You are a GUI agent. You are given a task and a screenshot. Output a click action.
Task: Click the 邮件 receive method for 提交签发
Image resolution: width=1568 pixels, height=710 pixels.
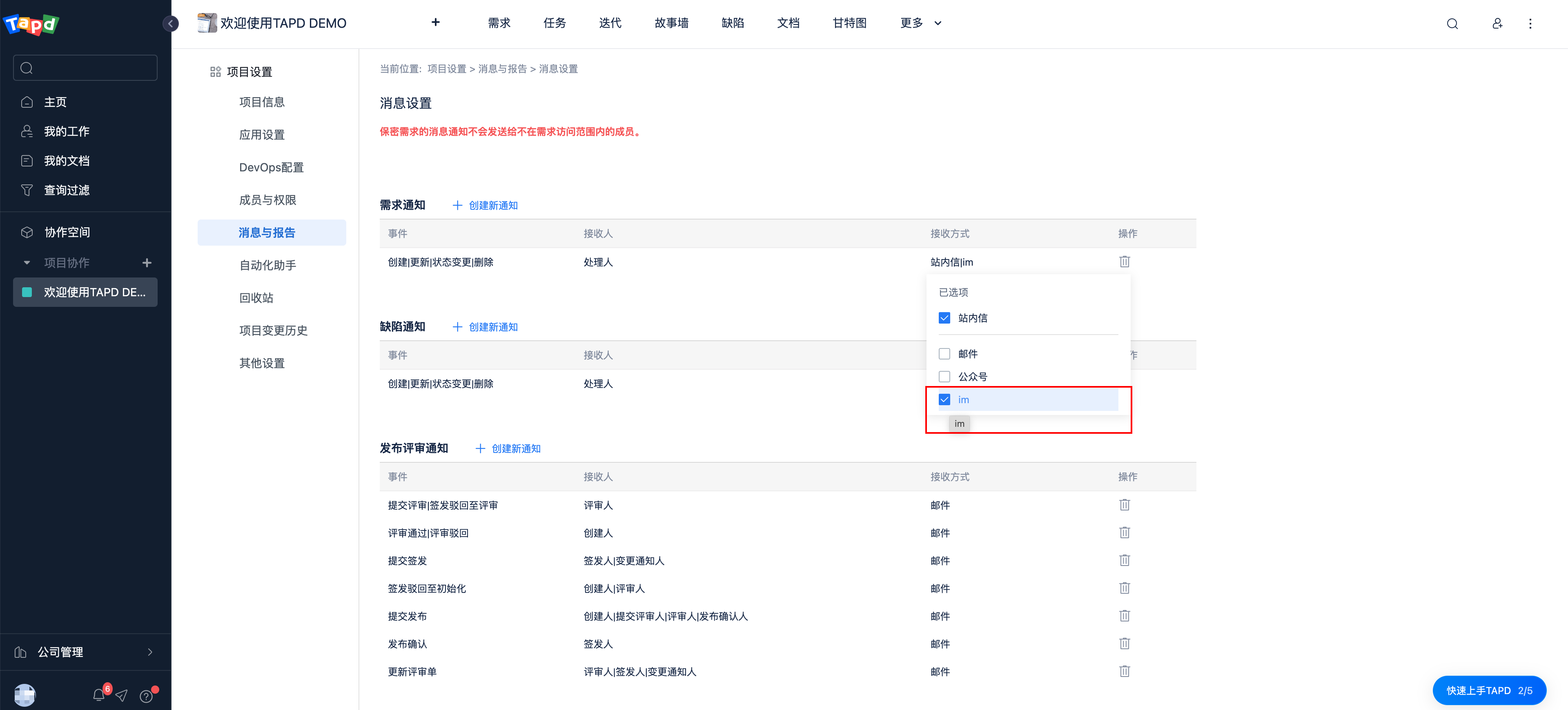click(940, 561)
